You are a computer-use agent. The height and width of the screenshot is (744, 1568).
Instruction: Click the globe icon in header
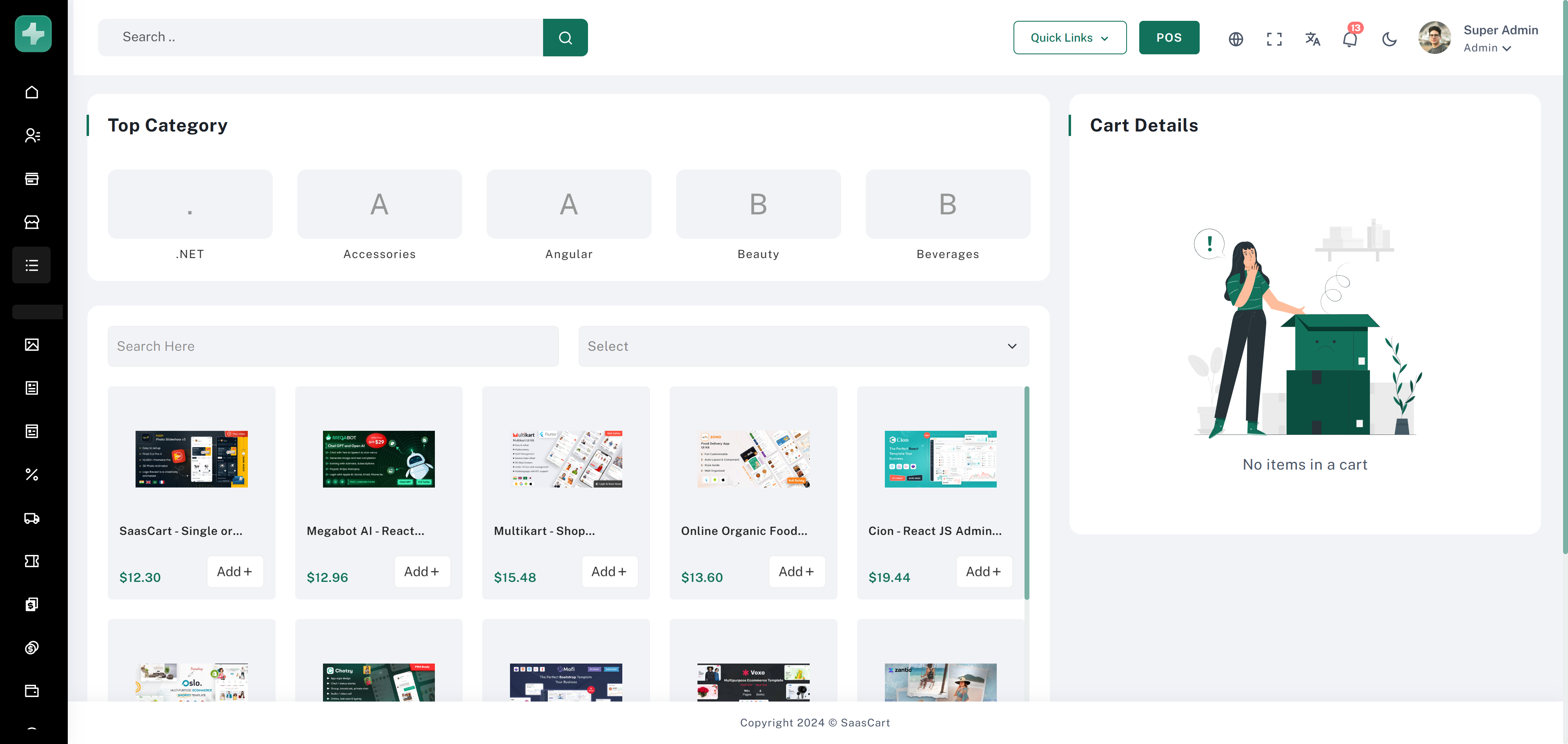tap(1235, 39)
